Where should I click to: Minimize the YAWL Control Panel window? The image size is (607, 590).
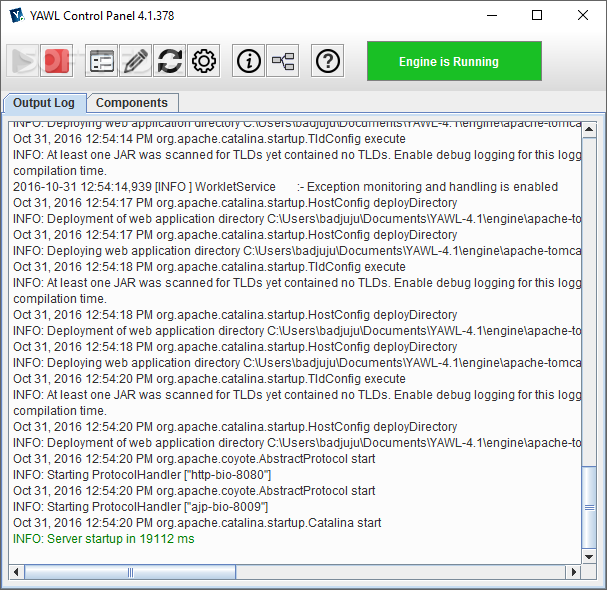492,15
